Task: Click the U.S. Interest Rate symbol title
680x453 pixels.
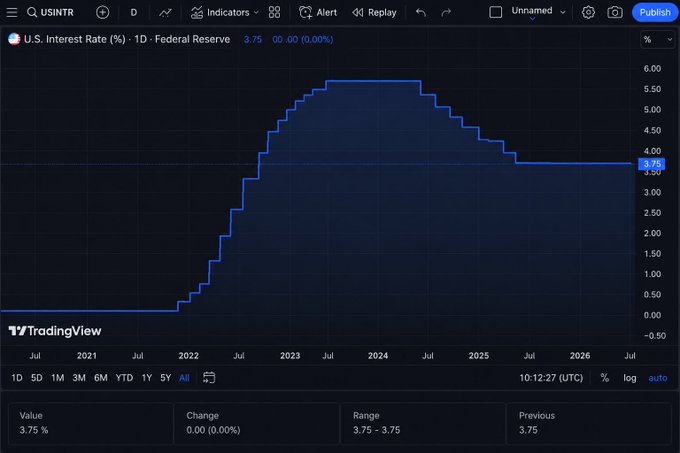Action: pos(127,39)
